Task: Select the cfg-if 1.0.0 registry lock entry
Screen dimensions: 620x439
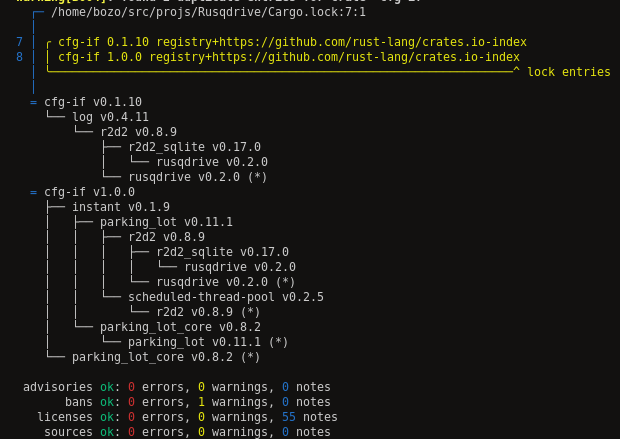Action: 289,57
